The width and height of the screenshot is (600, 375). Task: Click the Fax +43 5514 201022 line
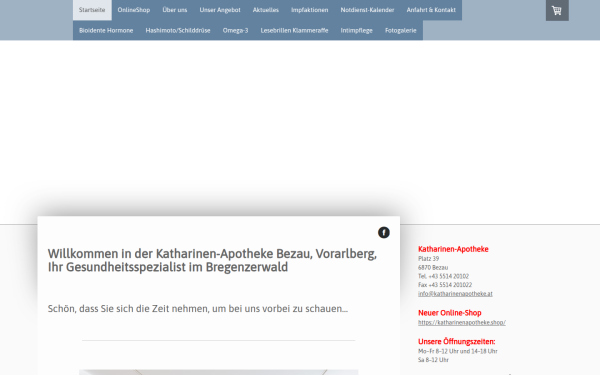point(445,285)
